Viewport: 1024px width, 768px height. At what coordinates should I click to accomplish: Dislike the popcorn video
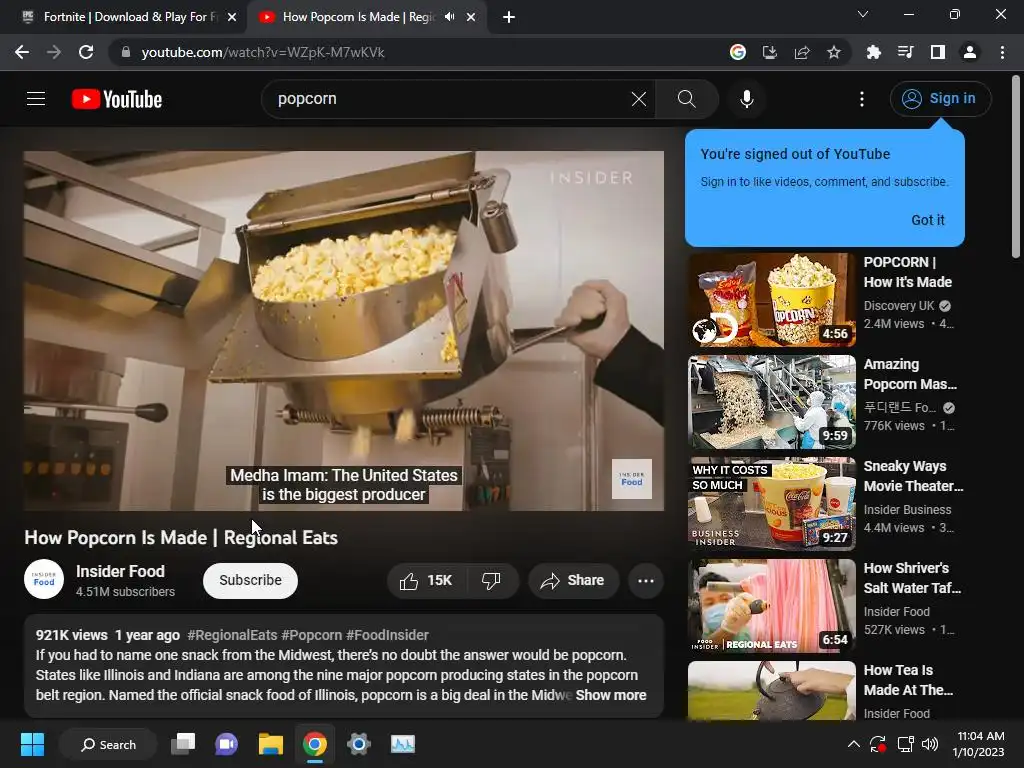(492, 581)
